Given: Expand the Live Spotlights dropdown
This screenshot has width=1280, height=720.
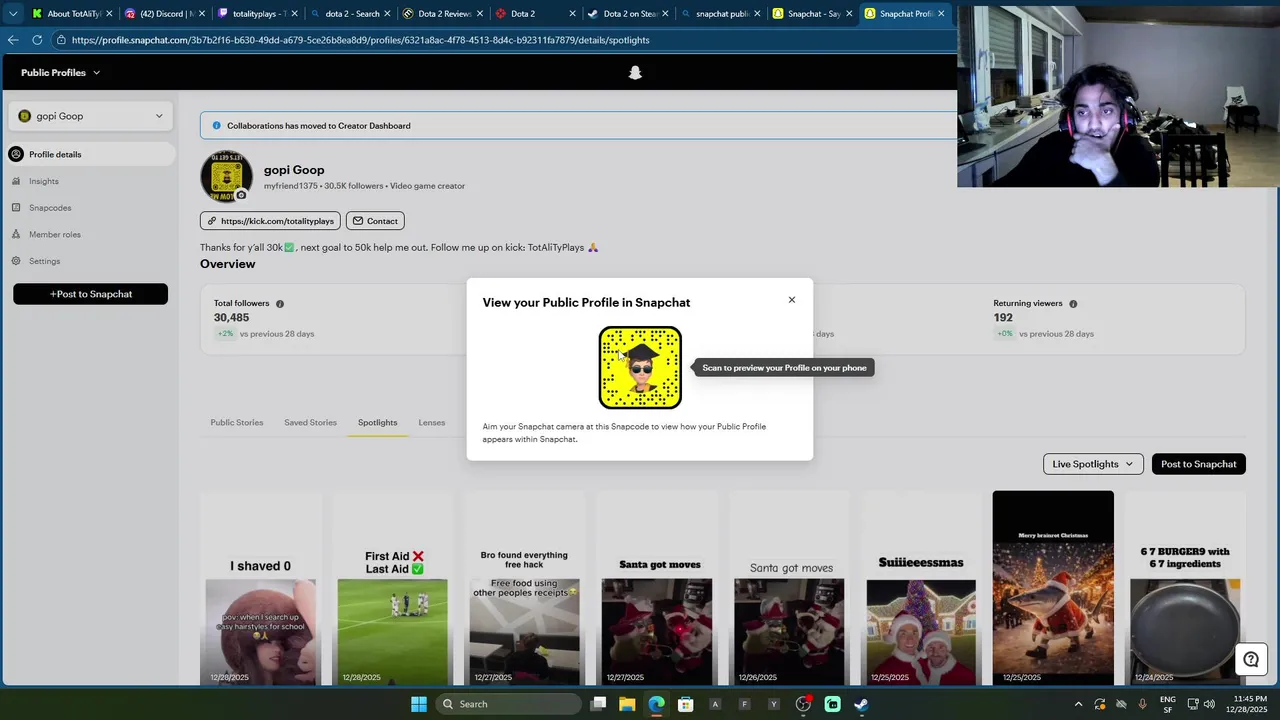Looking at the screenshot, I should click(1093, 464).
